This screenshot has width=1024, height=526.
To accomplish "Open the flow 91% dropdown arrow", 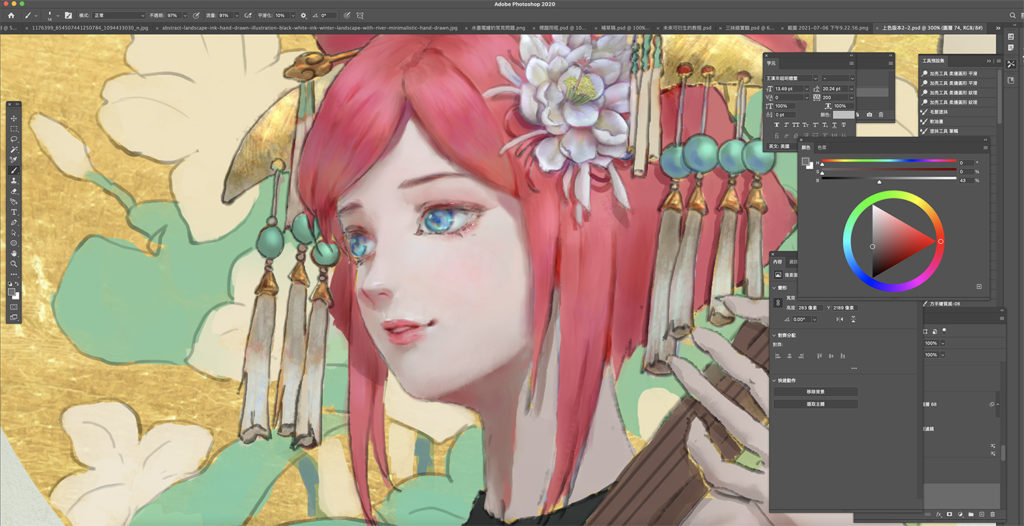I will coord(236,15).
